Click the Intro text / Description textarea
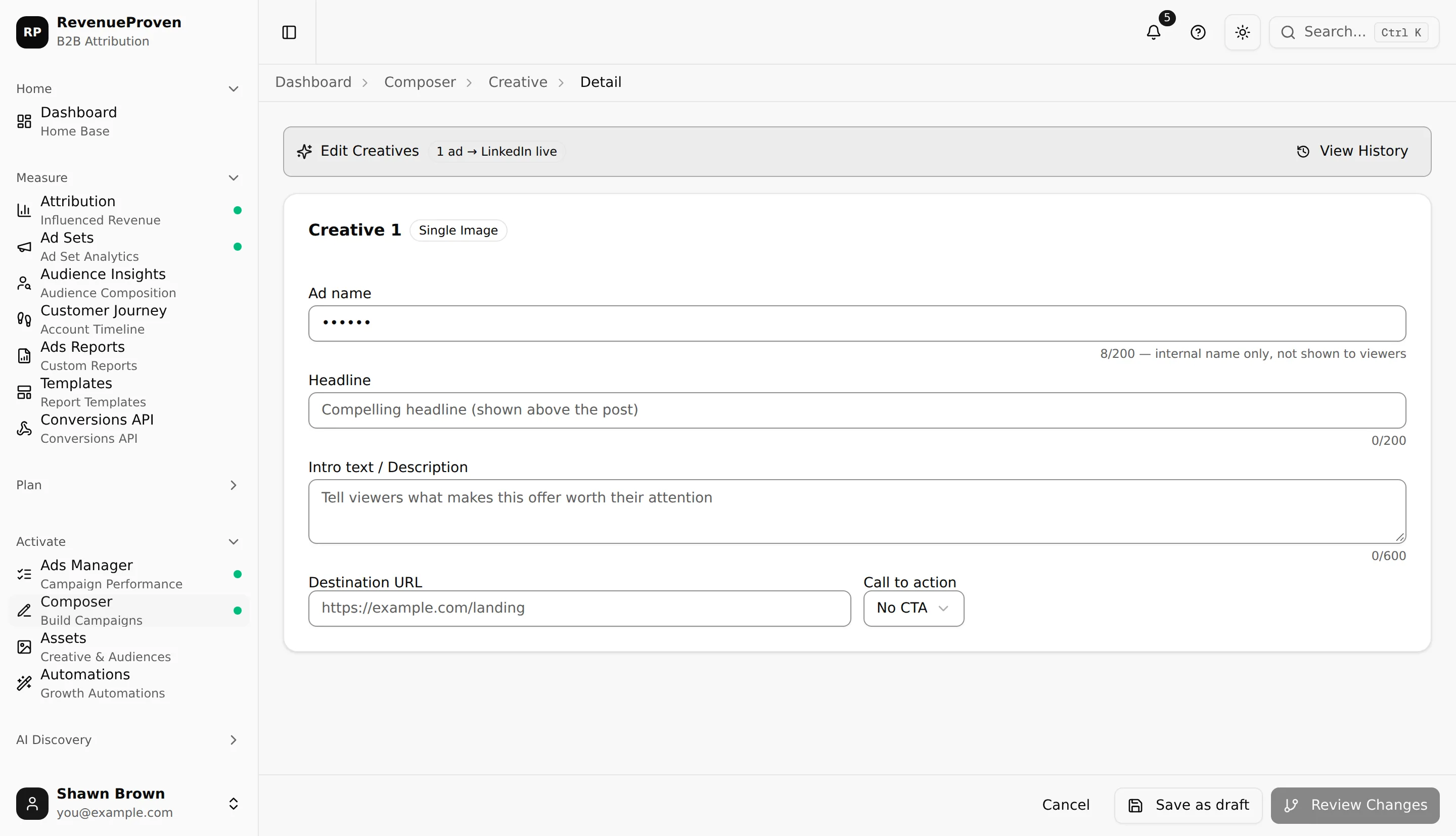1456x836 pixels. pos(856,511)
